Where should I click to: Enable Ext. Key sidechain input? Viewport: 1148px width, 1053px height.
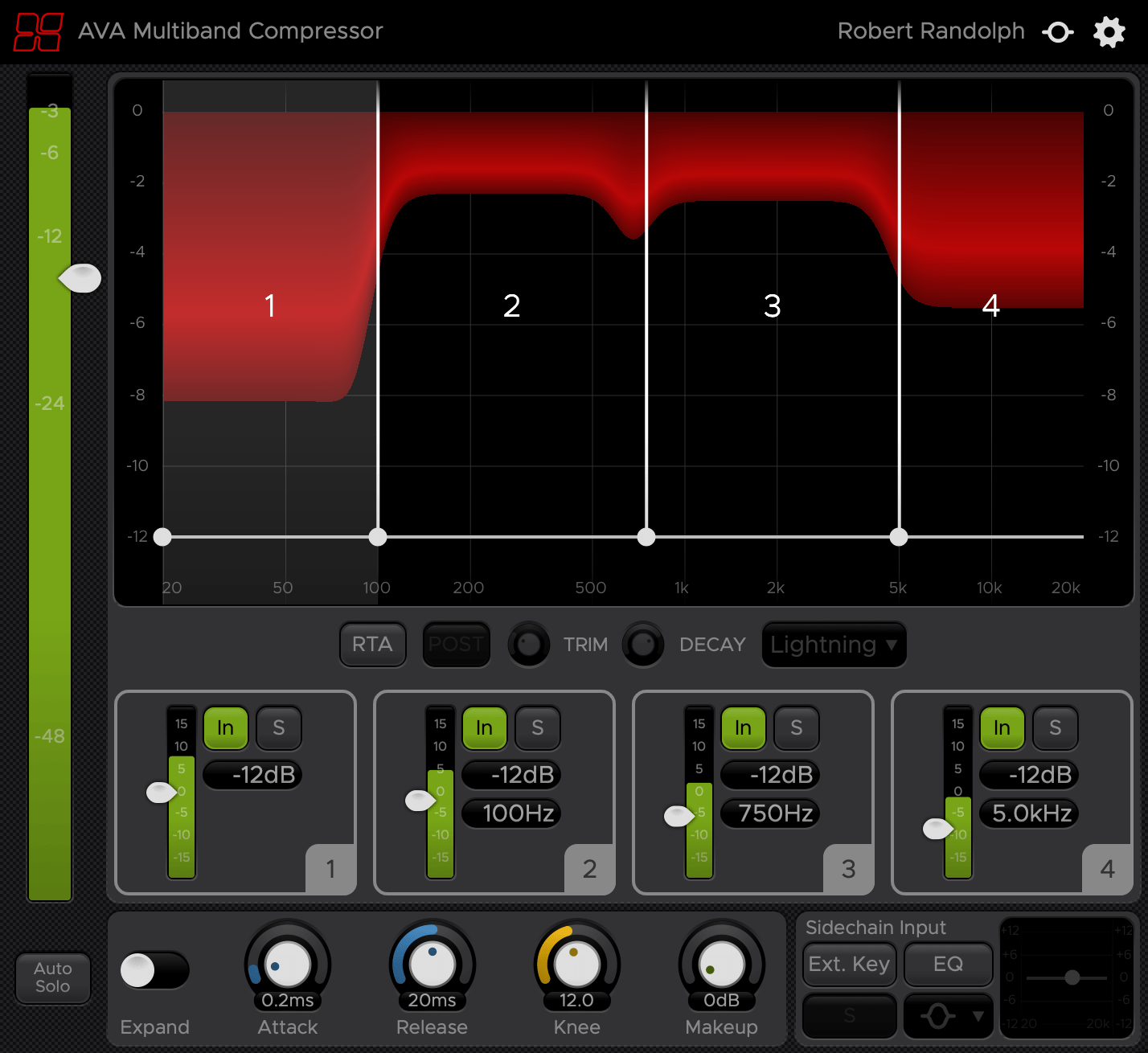tap(849, 964)
